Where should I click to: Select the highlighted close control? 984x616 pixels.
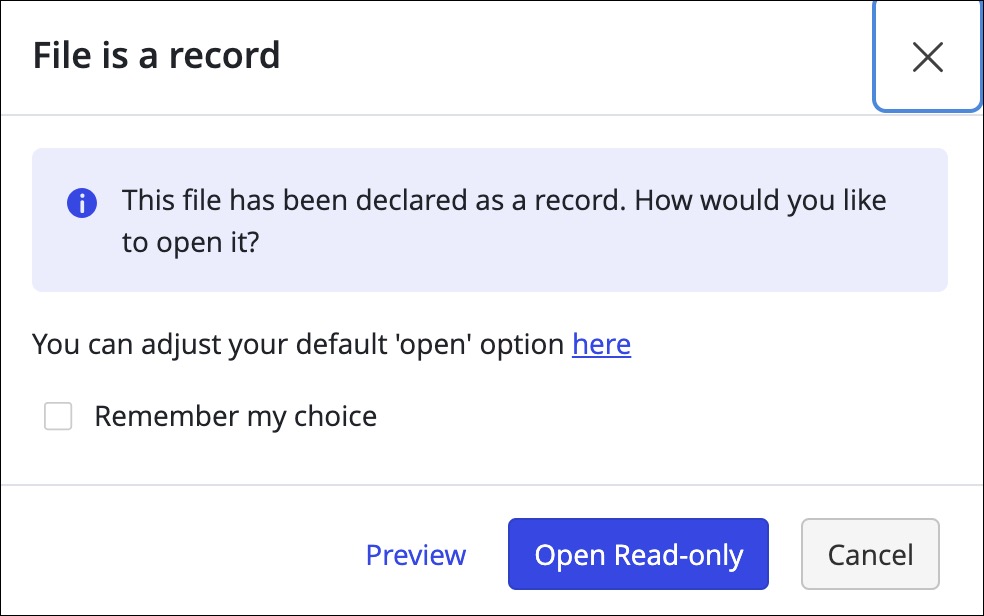click(927, 57)
